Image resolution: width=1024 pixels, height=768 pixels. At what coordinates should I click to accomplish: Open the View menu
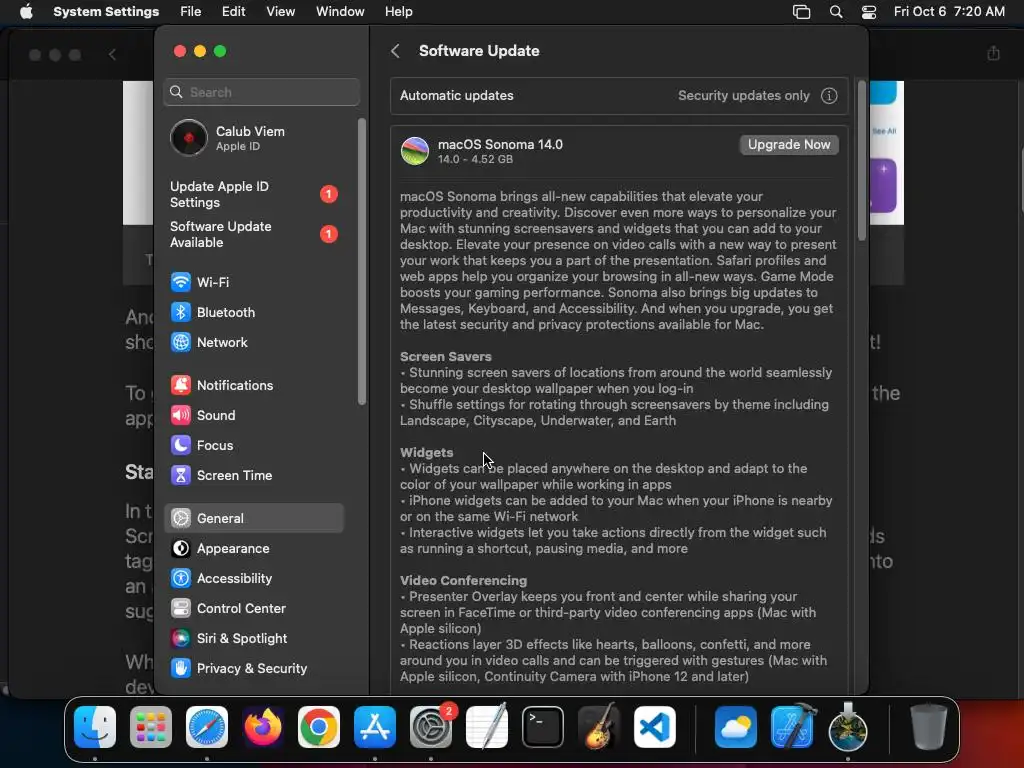pos(280,12)
